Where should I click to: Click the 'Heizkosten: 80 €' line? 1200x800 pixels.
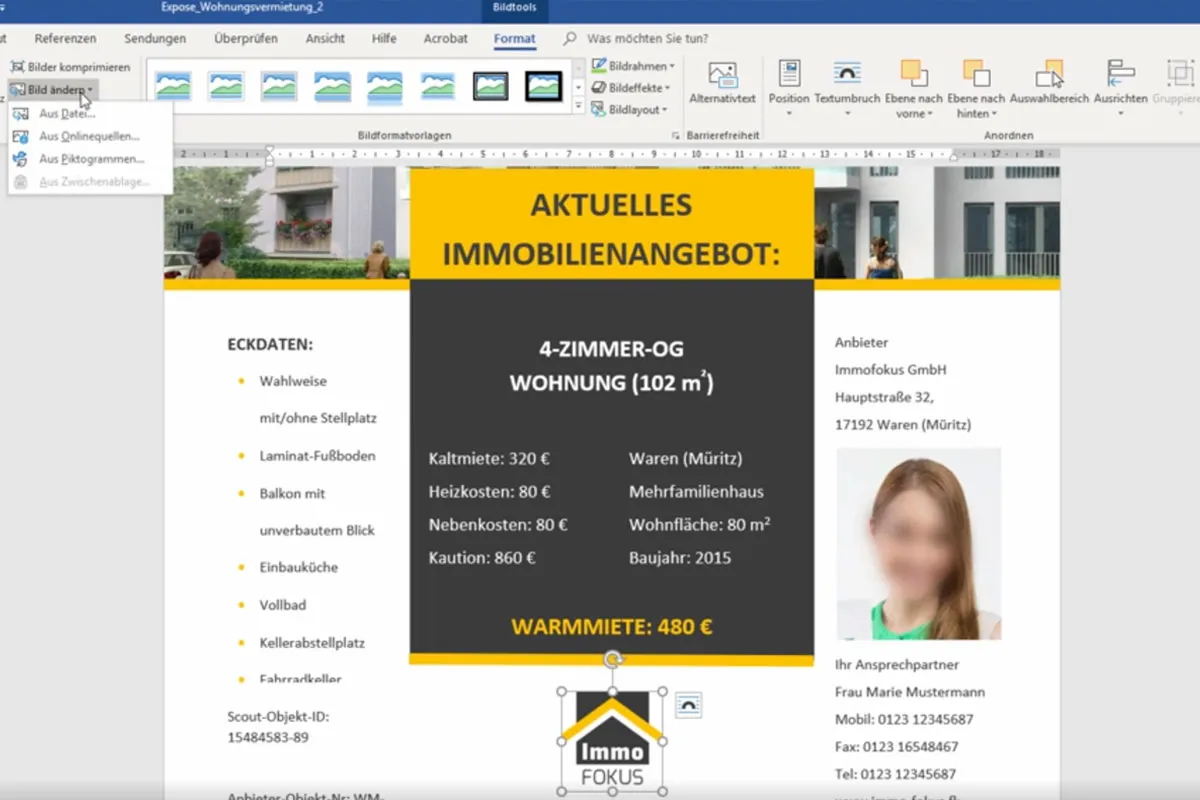pos(489,492)
